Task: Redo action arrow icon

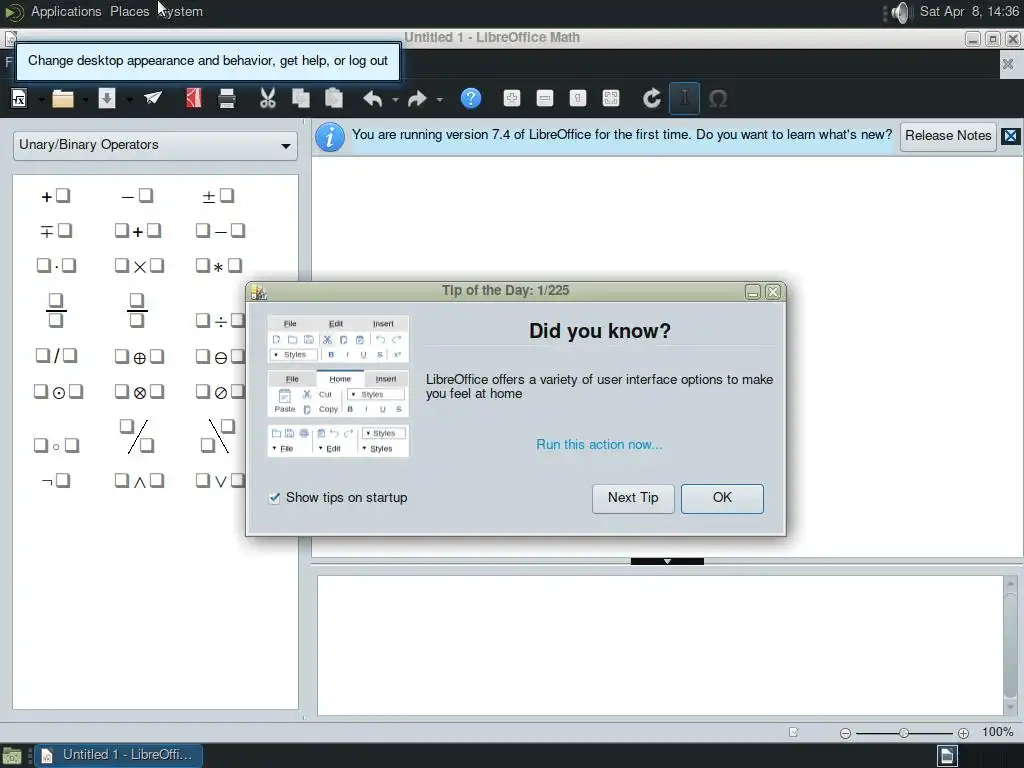Action: point(417,99)
